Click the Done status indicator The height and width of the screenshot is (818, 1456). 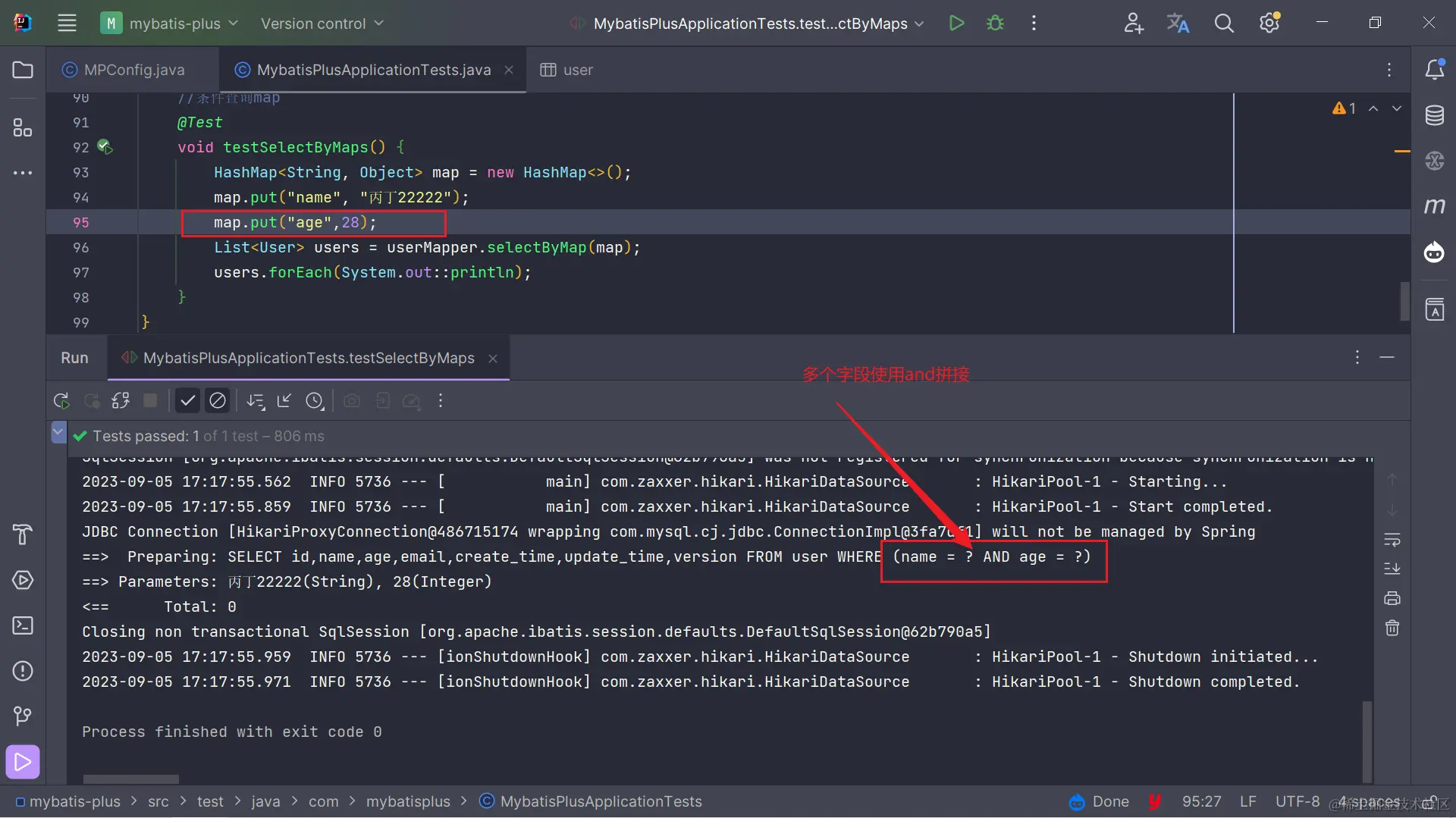[1099, 801]
